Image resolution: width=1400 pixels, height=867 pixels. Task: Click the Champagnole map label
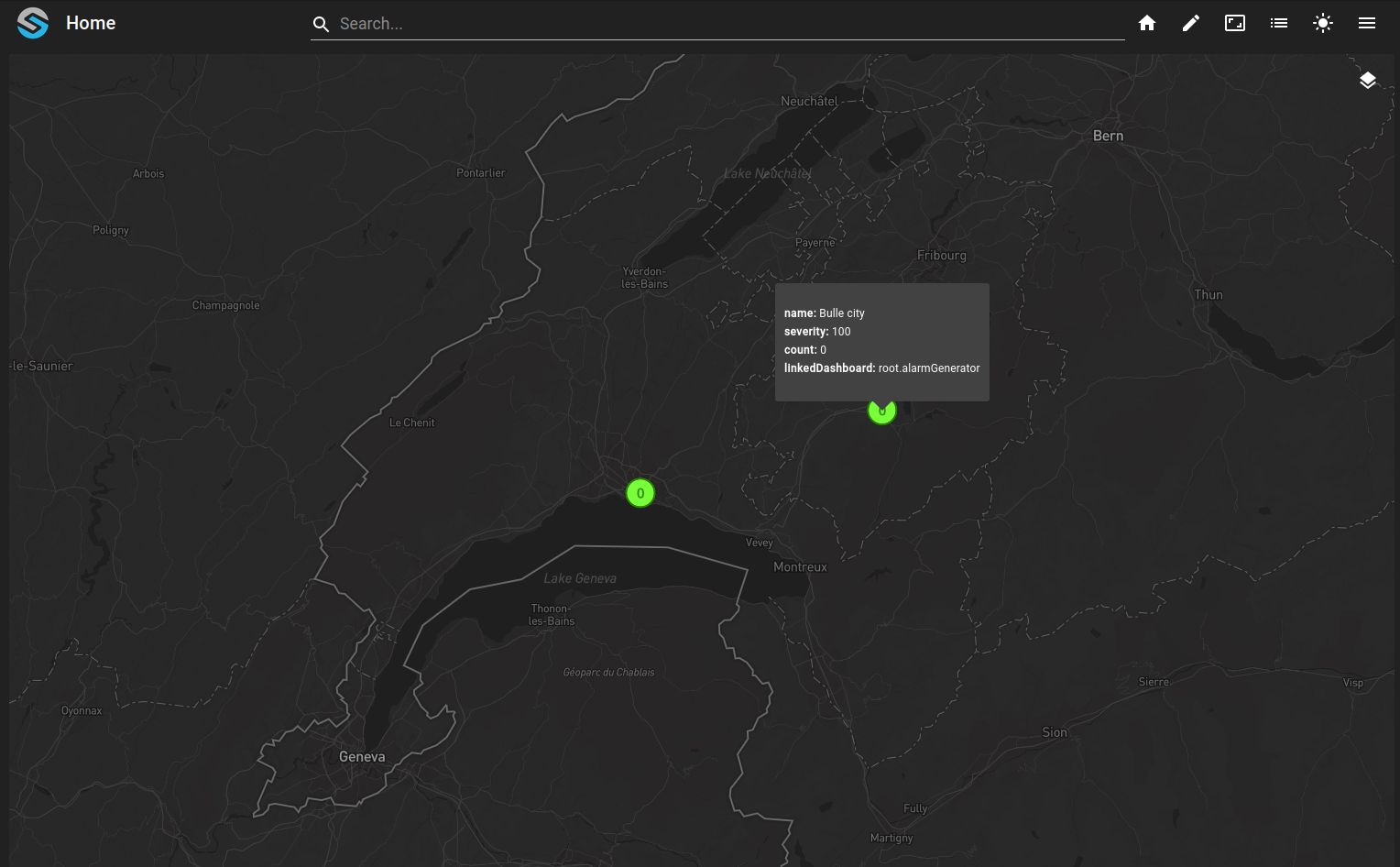[226, 306]
